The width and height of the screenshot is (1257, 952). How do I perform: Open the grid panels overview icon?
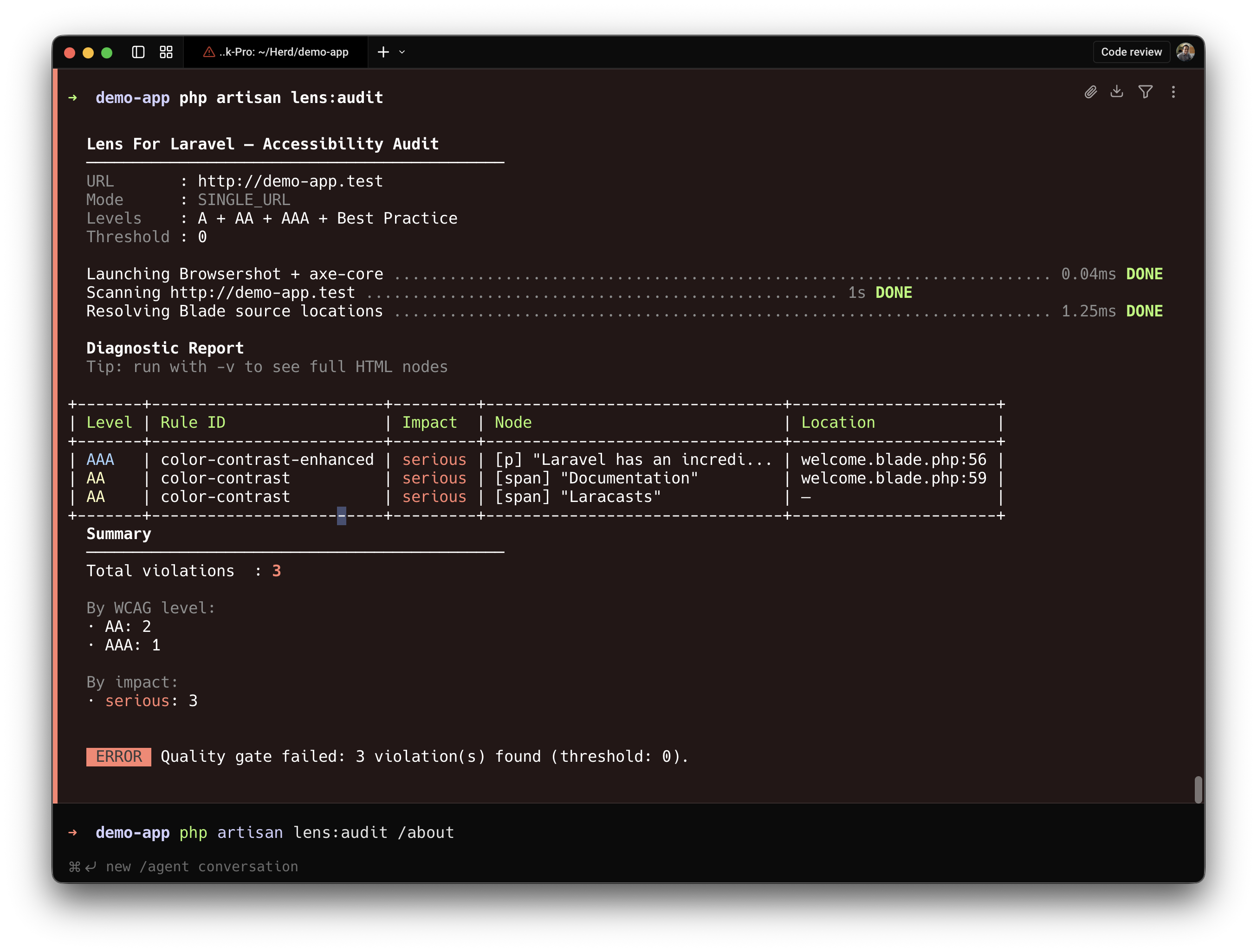click(166, 52)
